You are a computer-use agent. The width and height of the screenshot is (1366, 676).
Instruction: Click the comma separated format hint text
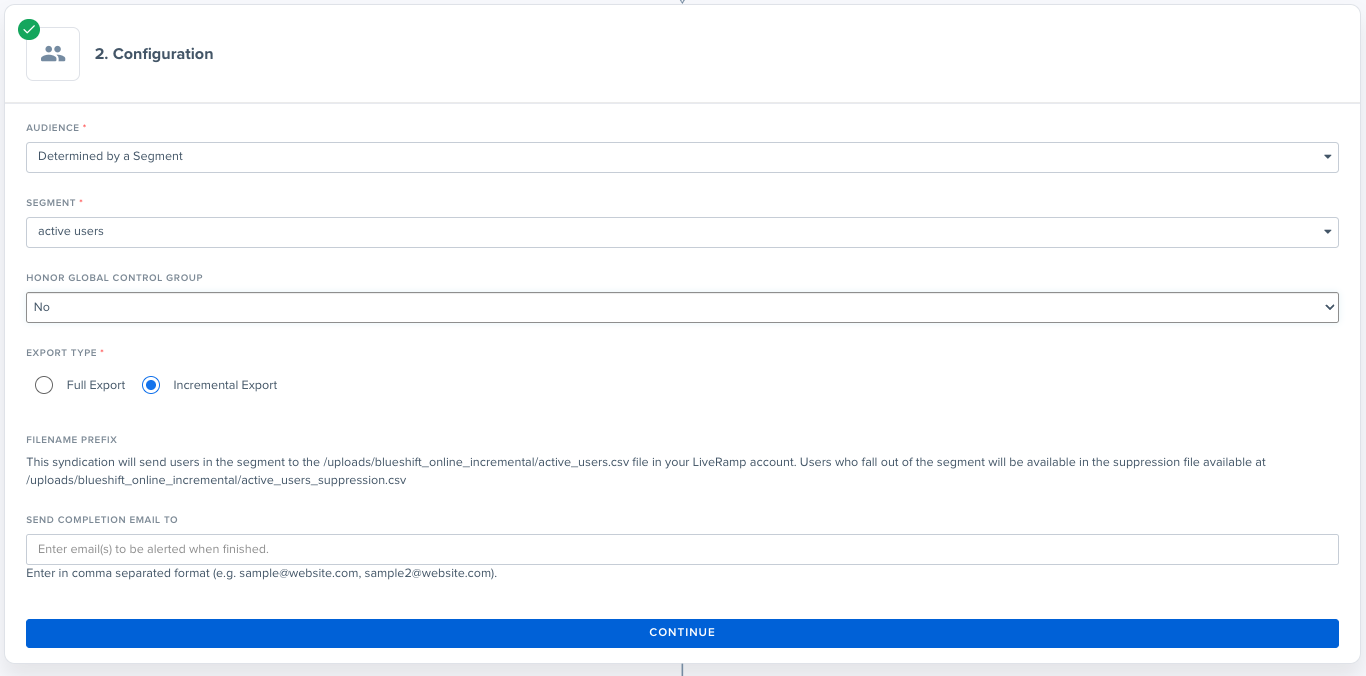(x=262, y=574)
